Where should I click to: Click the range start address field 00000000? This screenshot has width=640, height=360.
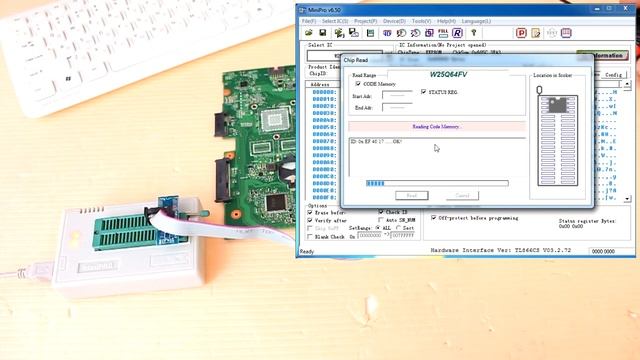coord(369,236)
